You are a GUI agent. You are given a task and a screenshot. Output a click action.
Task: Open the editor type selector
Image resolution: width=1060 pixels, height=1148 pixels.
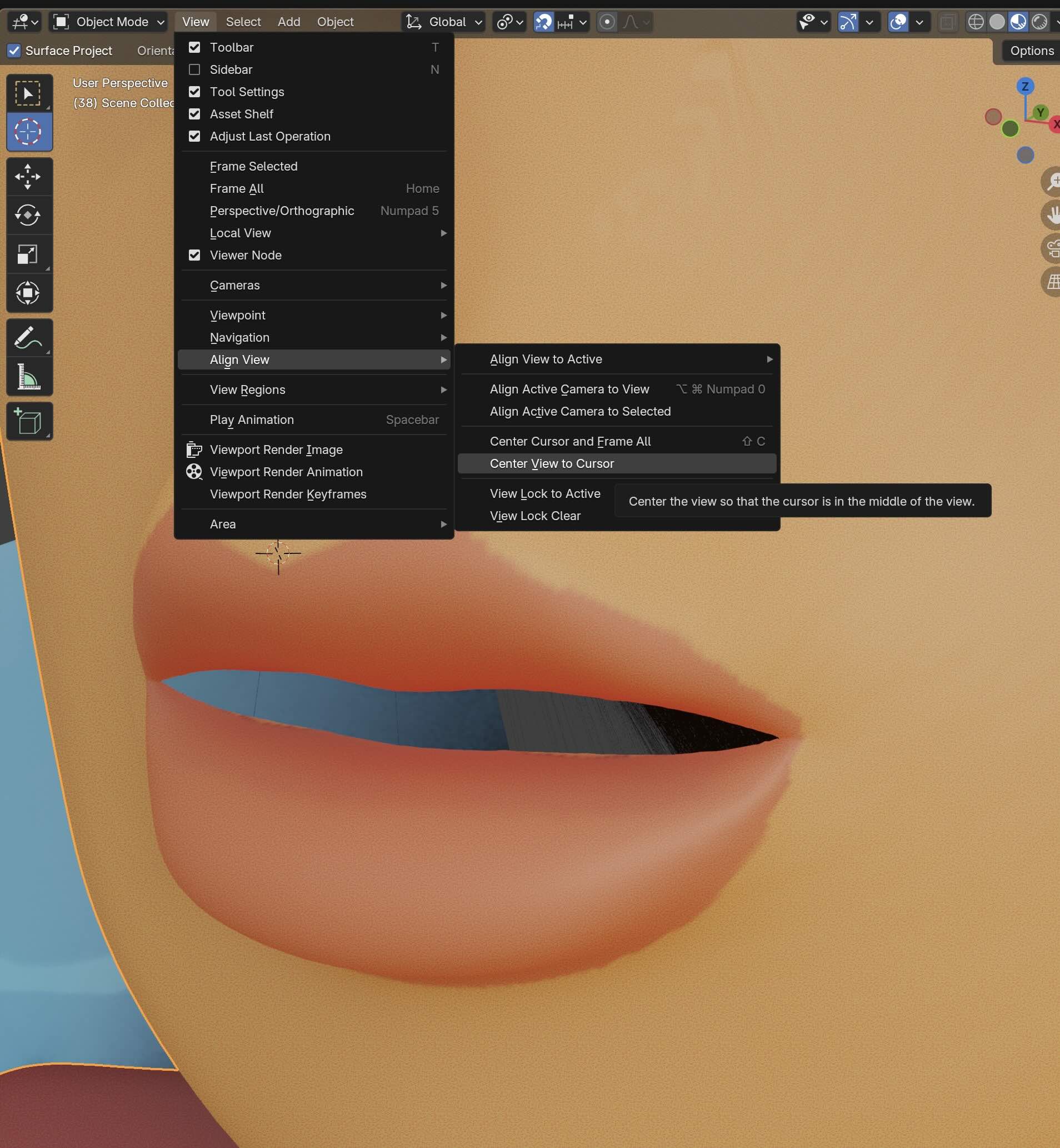coord(24,22)
